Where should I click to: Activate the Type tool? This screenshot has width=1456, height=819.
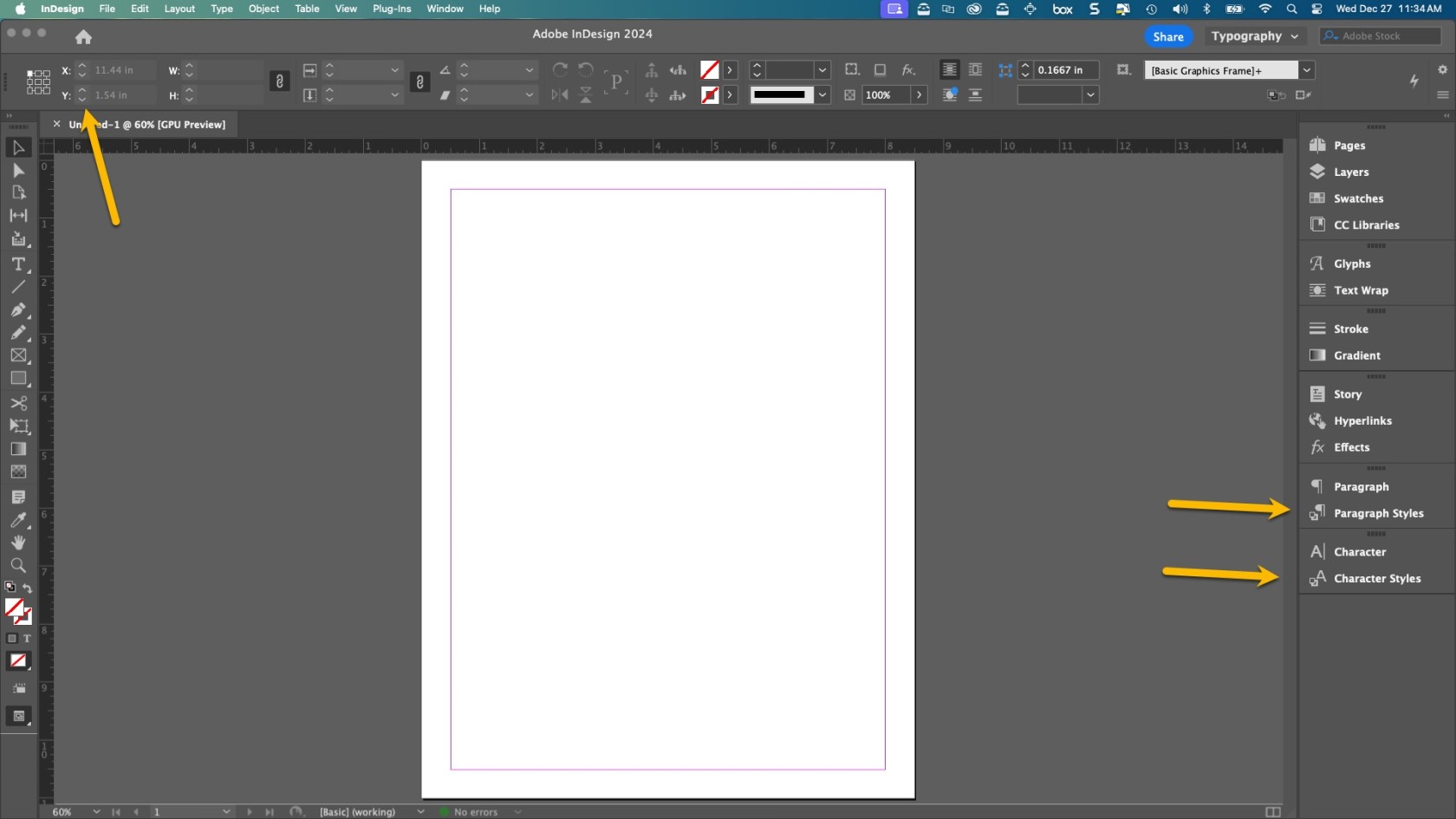[18, 264]
